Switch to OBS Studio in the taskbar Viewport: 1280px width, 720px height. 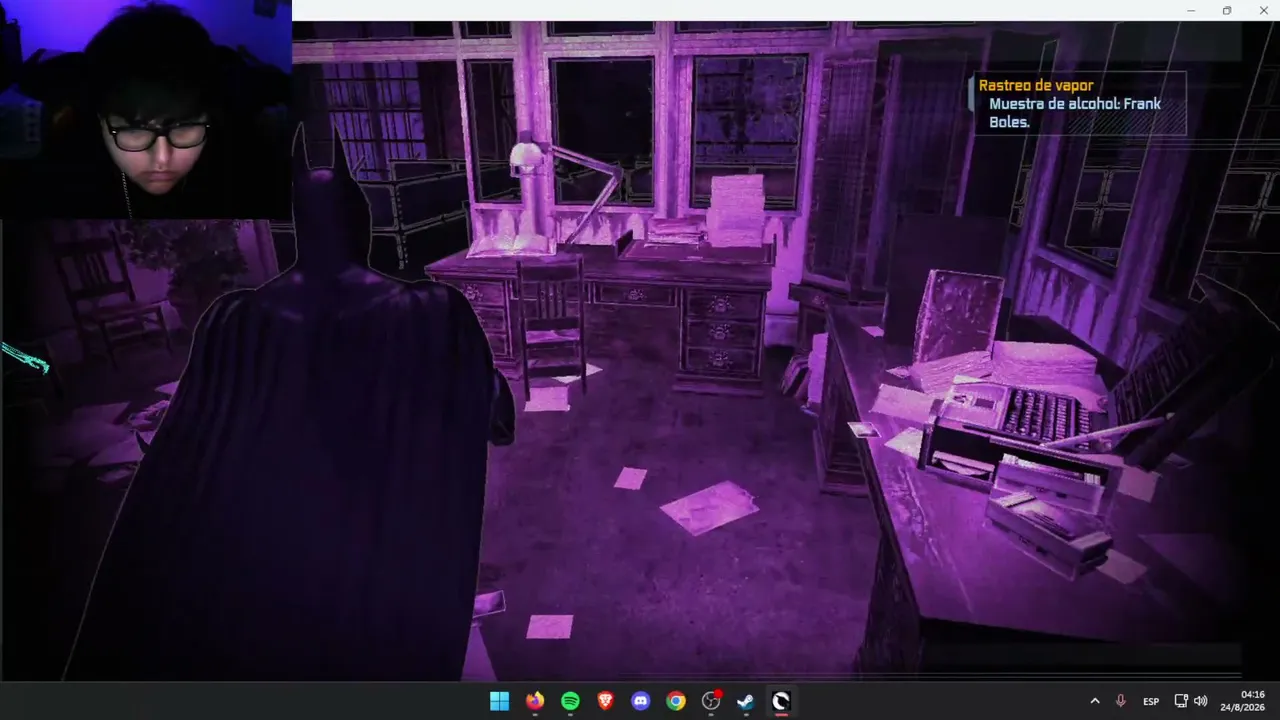click(x=711, y=701)
